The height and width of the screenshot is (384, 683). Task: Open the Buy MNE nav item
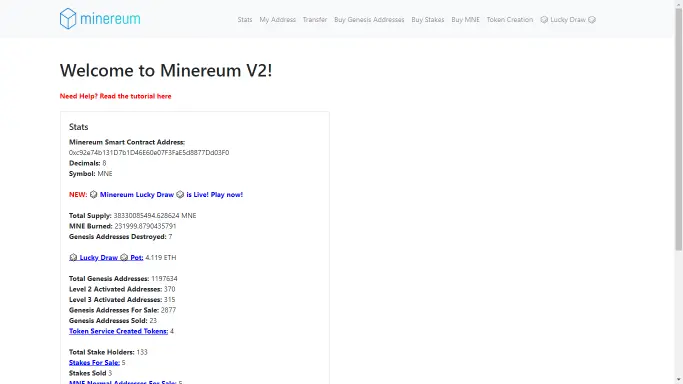coord(465,20)
